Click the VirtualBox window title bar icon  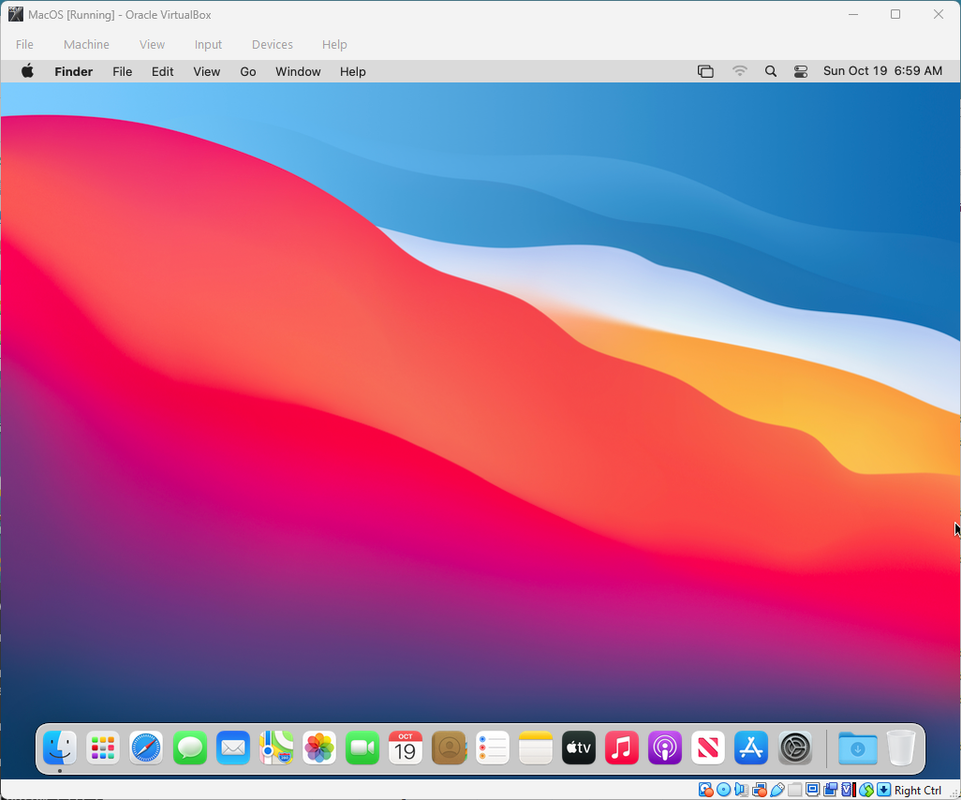[x=15, y=14]
